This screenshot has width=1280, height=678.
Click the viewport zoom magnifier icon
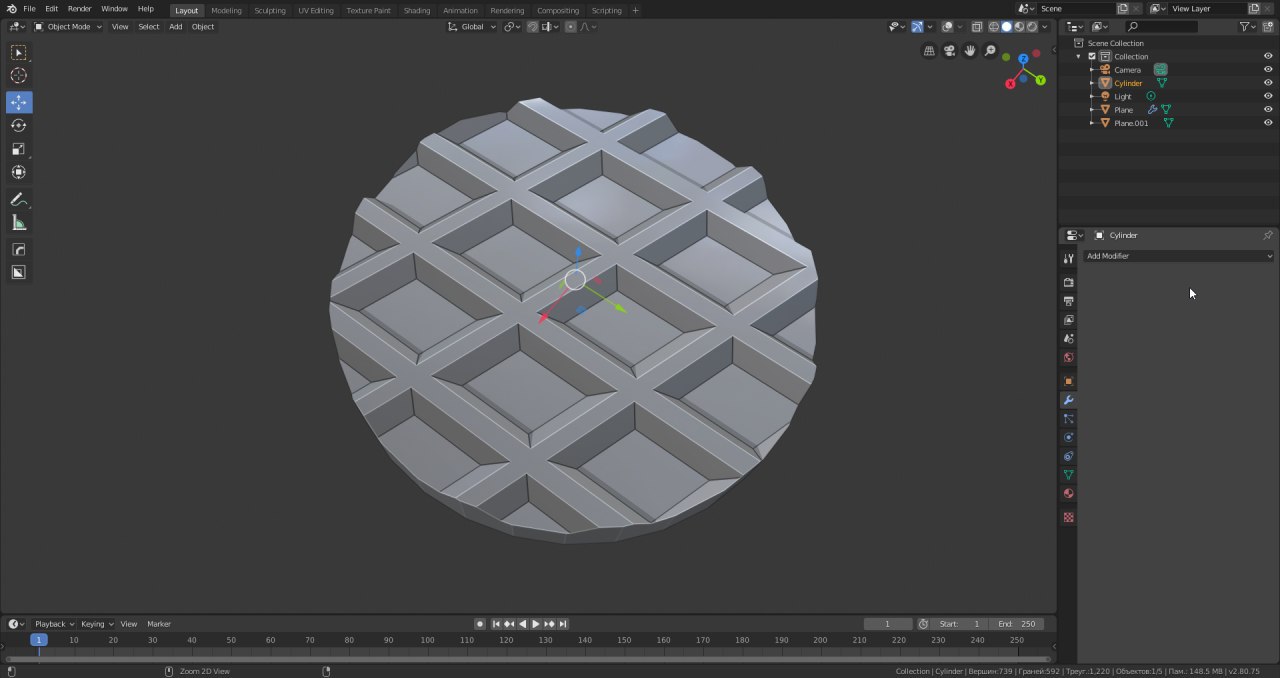pyautogui.click(x=990, y=51)
